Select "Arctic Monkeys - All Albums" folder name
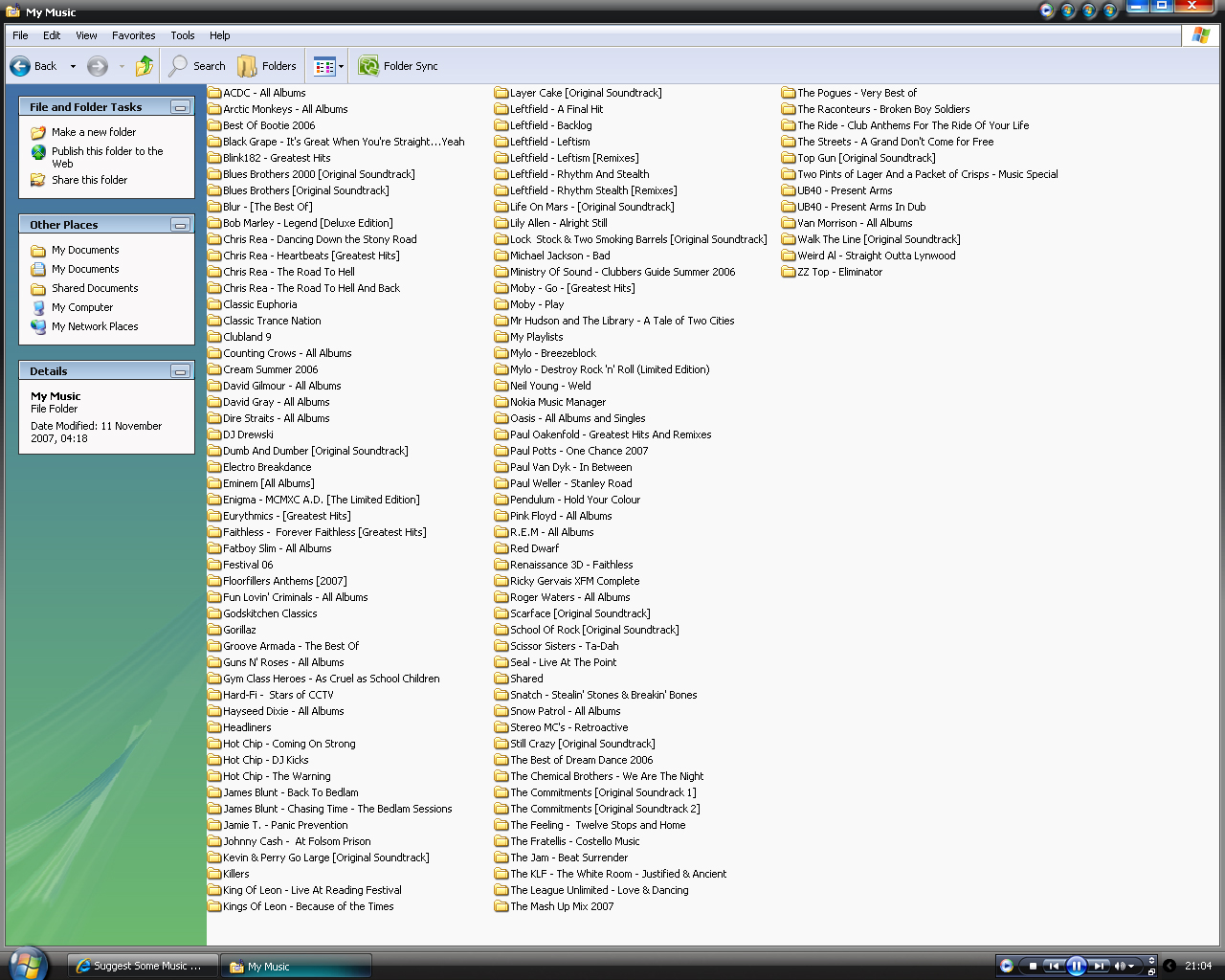The width and height of the screenshot is (1225, 980). coord(285,109)
